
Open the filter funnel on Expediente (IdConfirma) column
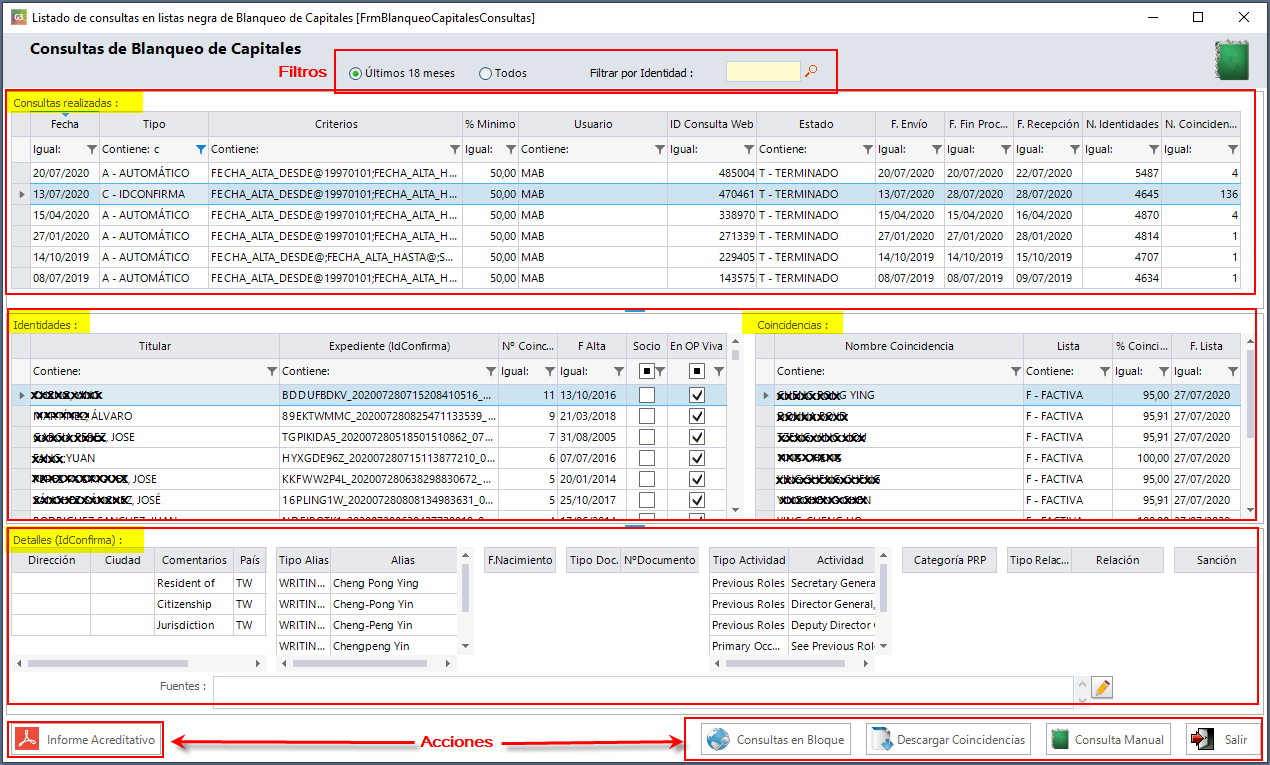point(491,371)
